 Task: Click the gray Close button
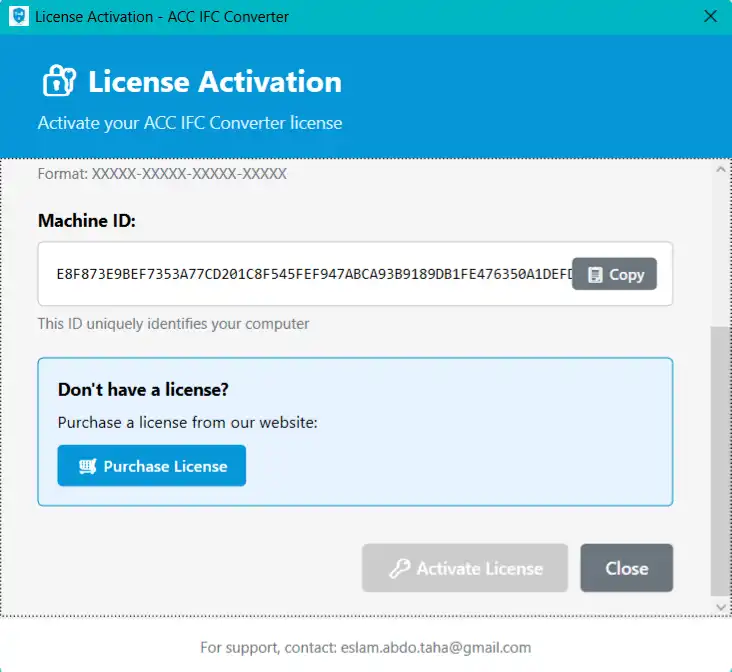tap(626, 569)
